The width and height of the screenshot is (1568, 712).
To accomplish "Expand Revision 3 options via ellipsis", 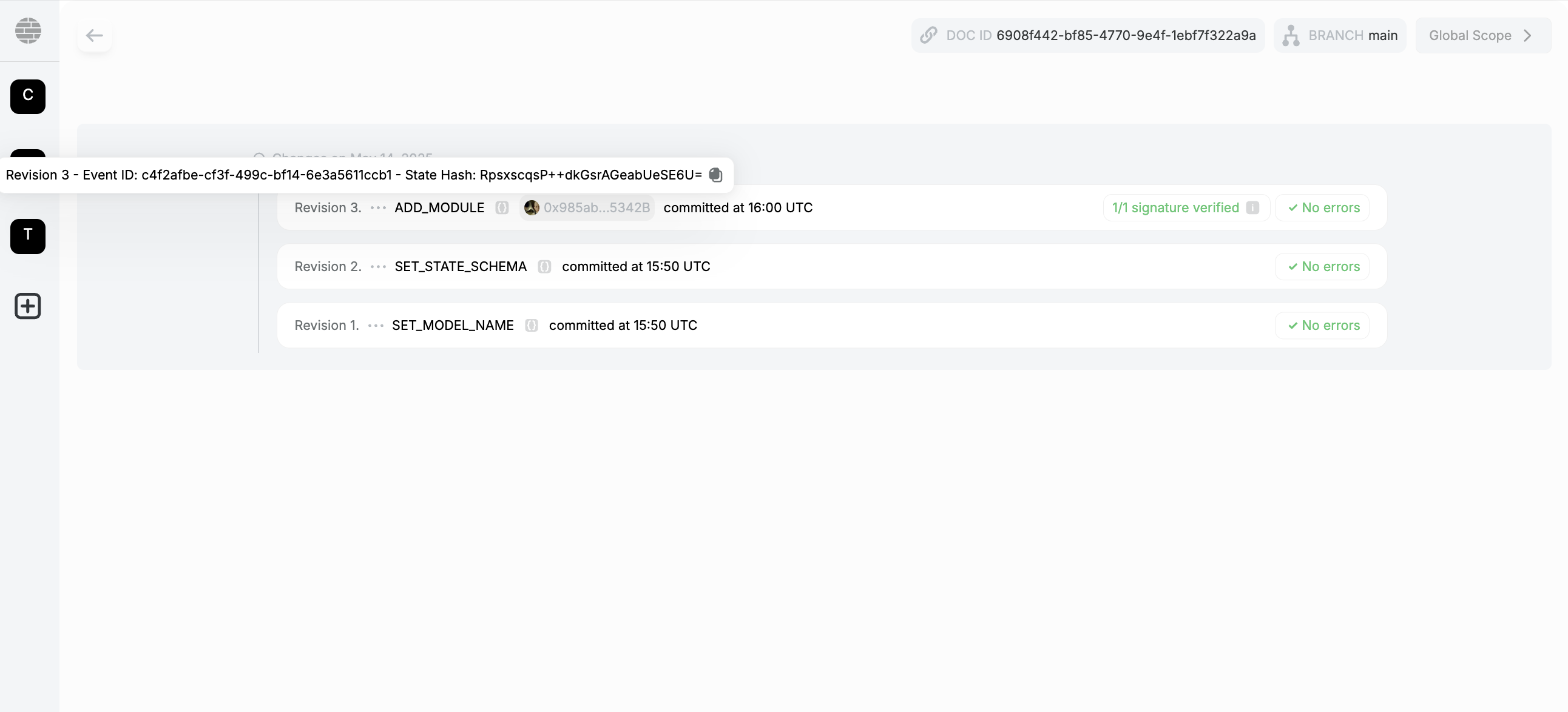I will pyautogui.click(x=377, y=207).
